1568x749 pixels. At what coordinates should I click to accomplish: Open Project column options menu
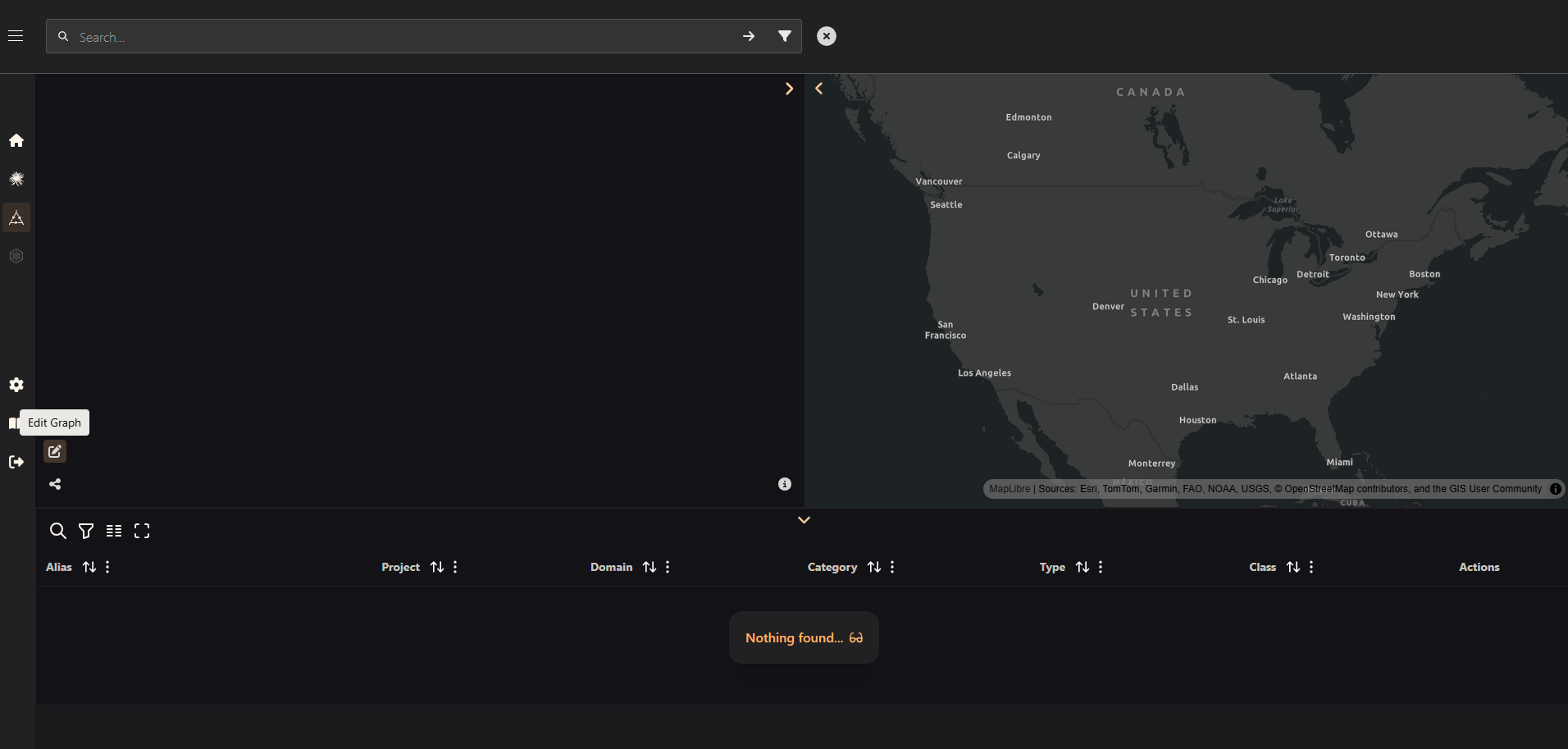tap(455, 567)
